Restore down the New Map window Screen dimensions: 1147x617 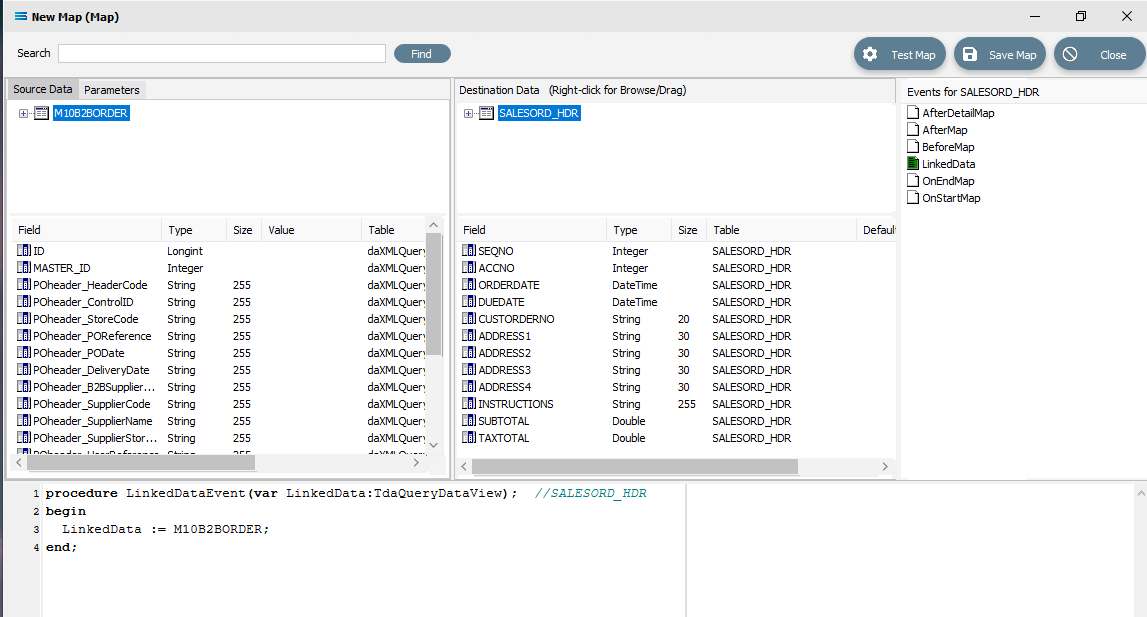[x=1080, y=16]
